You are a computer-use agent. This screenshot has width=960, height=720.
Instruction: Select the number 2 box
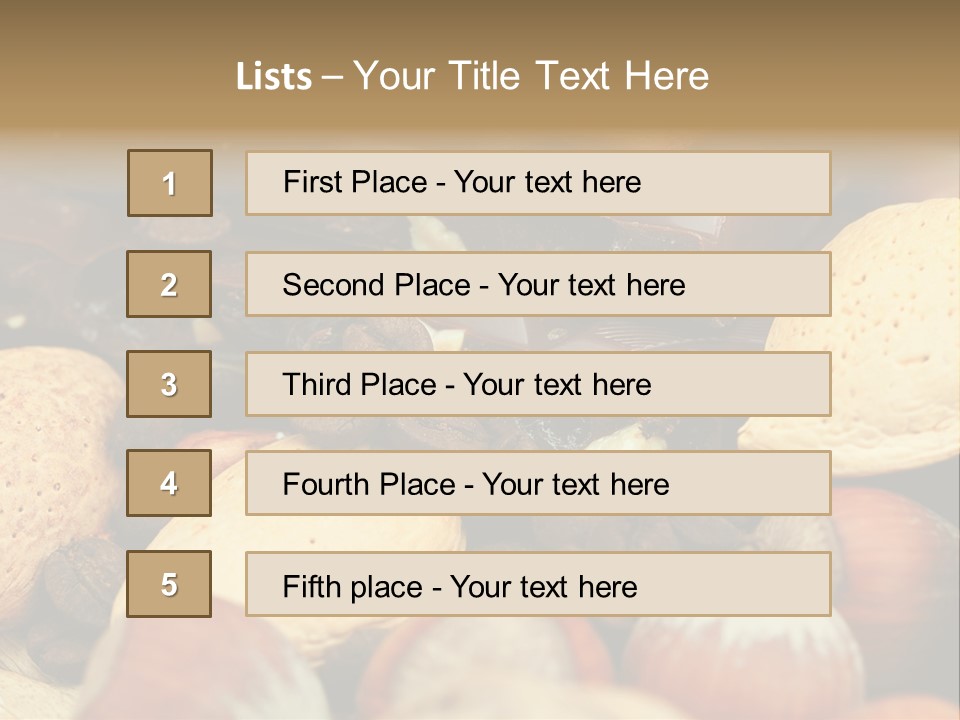point(169,284)
